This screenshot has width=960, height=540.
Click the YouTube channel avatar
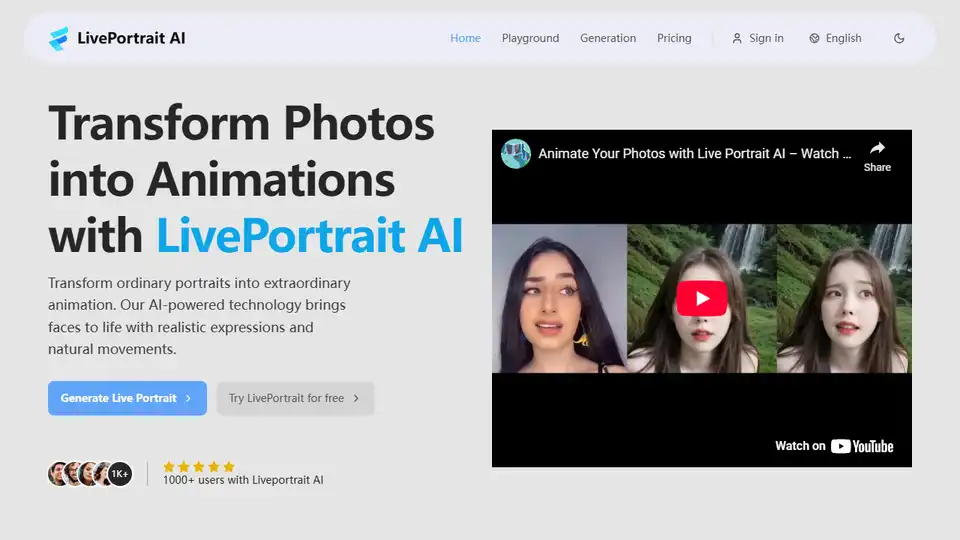pos(516,154)
